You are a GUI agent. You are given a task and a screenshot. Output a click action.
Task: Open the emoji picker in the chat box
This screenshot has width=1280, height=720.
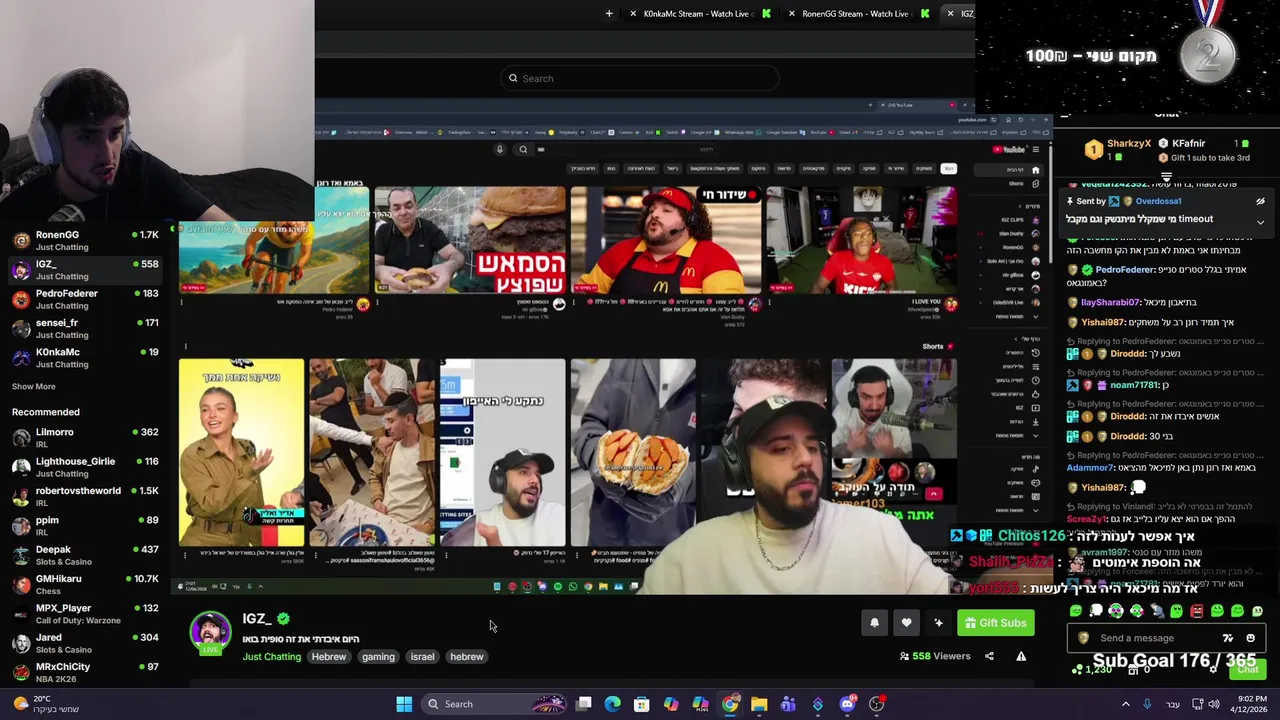[x=1250, y=638]
